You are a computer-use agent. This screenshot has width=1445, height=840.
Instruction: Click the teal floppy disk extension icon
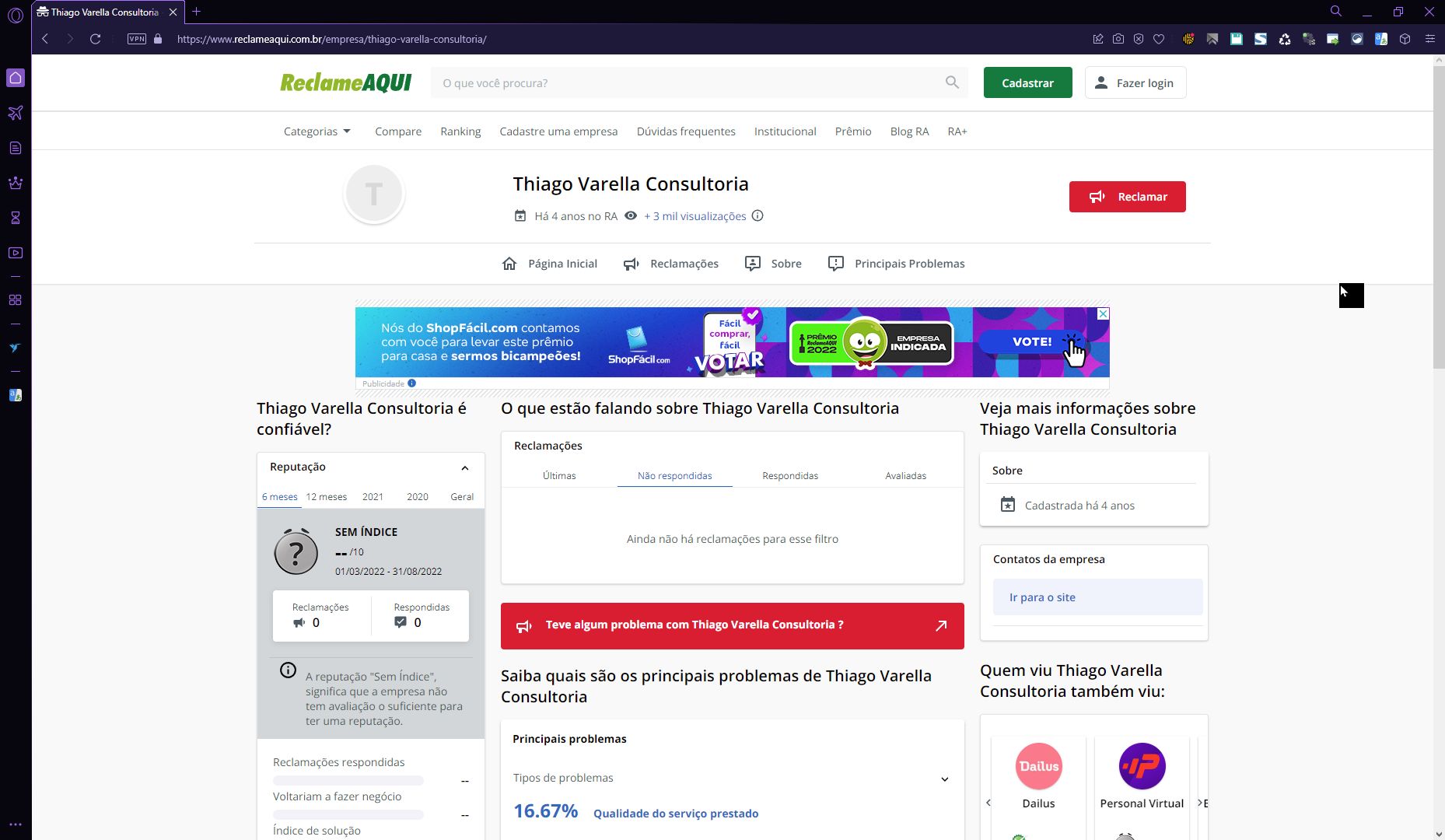(1237, 39)
